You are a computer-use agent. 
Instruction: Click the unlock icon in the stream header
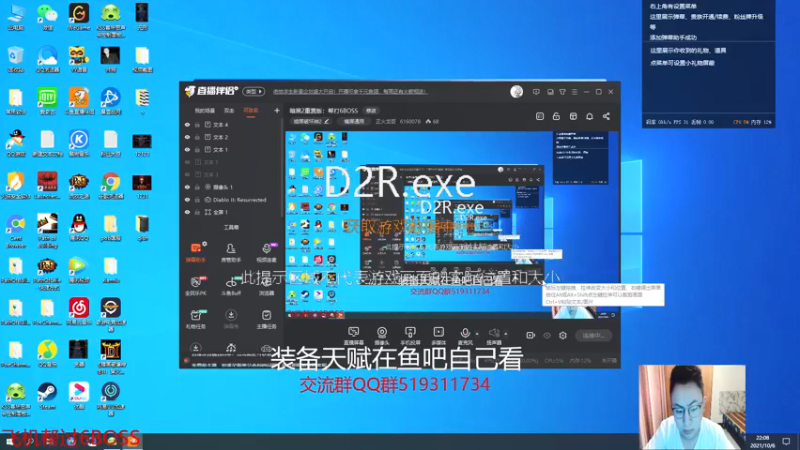point(556,116)
